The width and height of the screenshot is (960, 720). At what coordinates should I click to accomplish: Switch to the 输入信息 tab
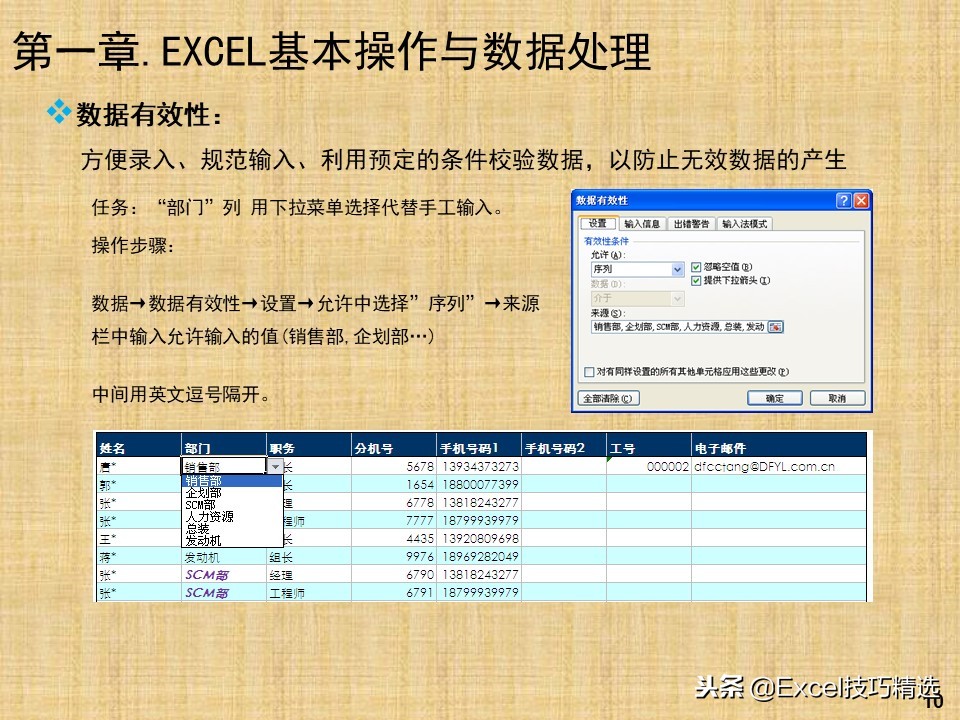pyautogui.click(x=644, y=223)
